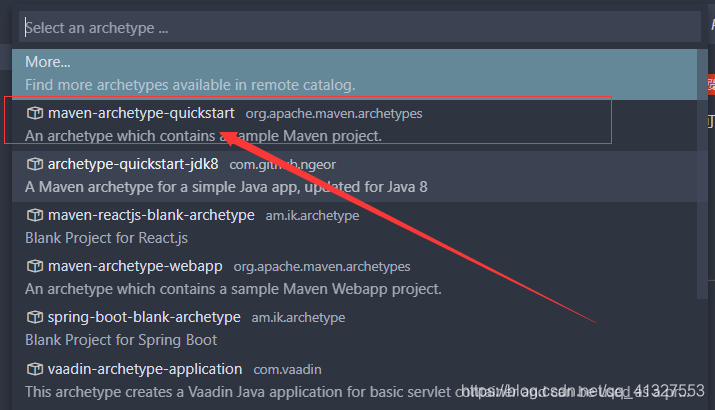Click the com.vaadin group label
715x410 pixels.
coord(287,370)
